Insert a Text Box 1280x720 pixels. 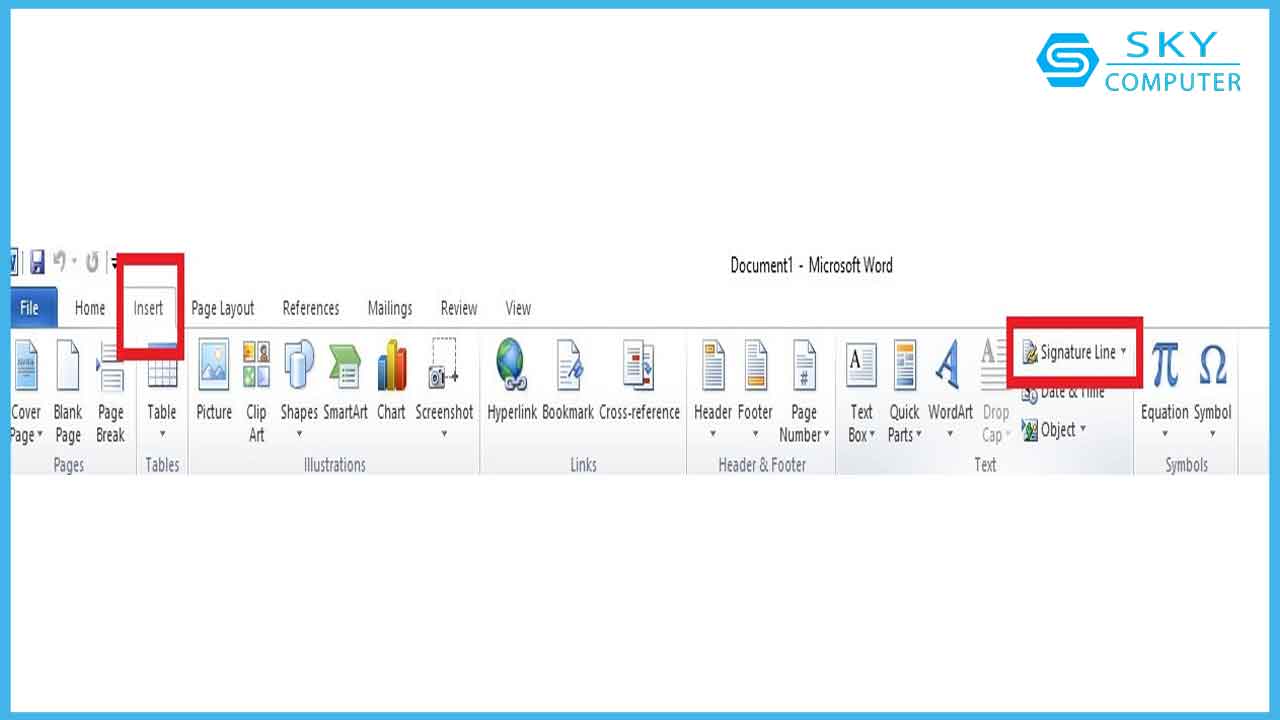tap(861, 391)
